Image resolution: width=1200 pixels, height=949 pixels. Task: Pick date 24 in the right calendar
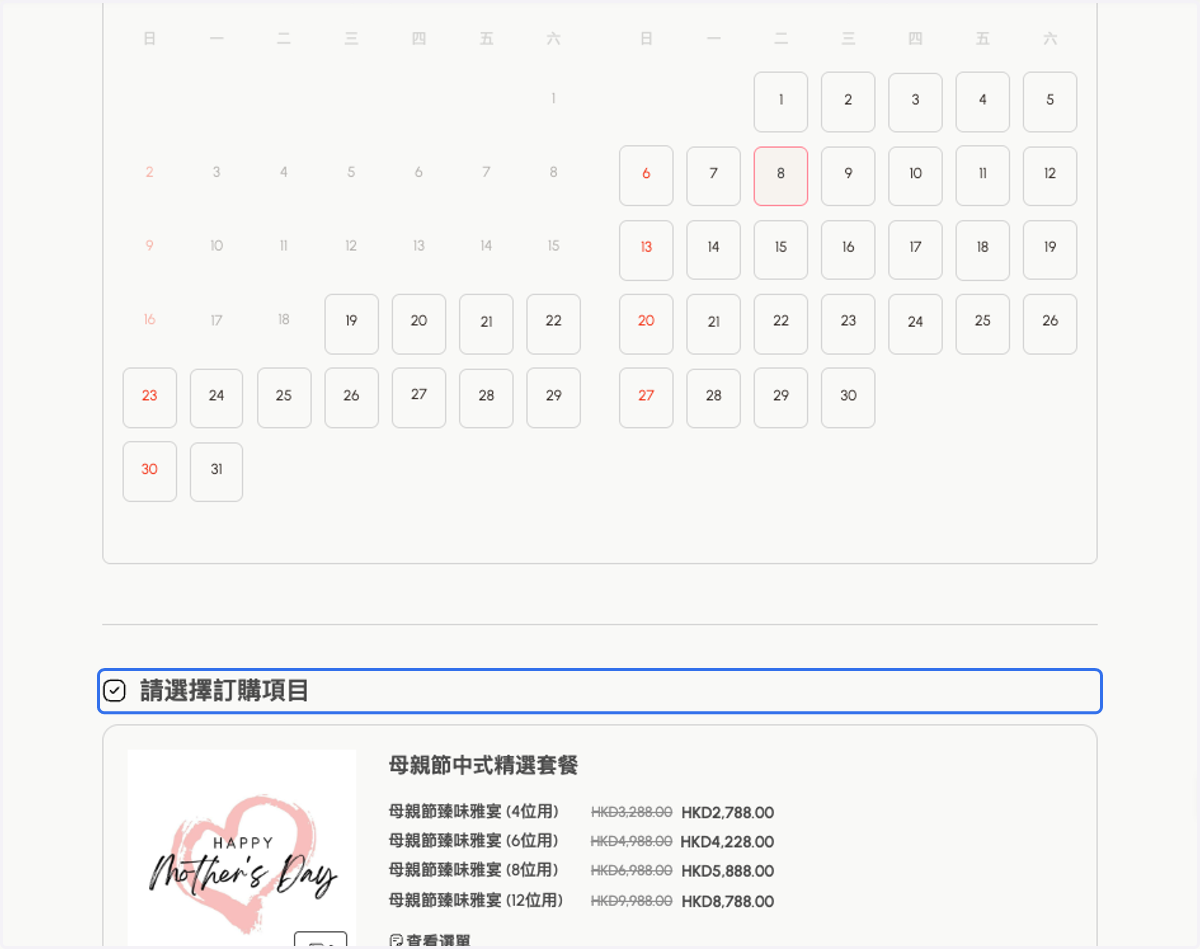click(x=915, y=324)
